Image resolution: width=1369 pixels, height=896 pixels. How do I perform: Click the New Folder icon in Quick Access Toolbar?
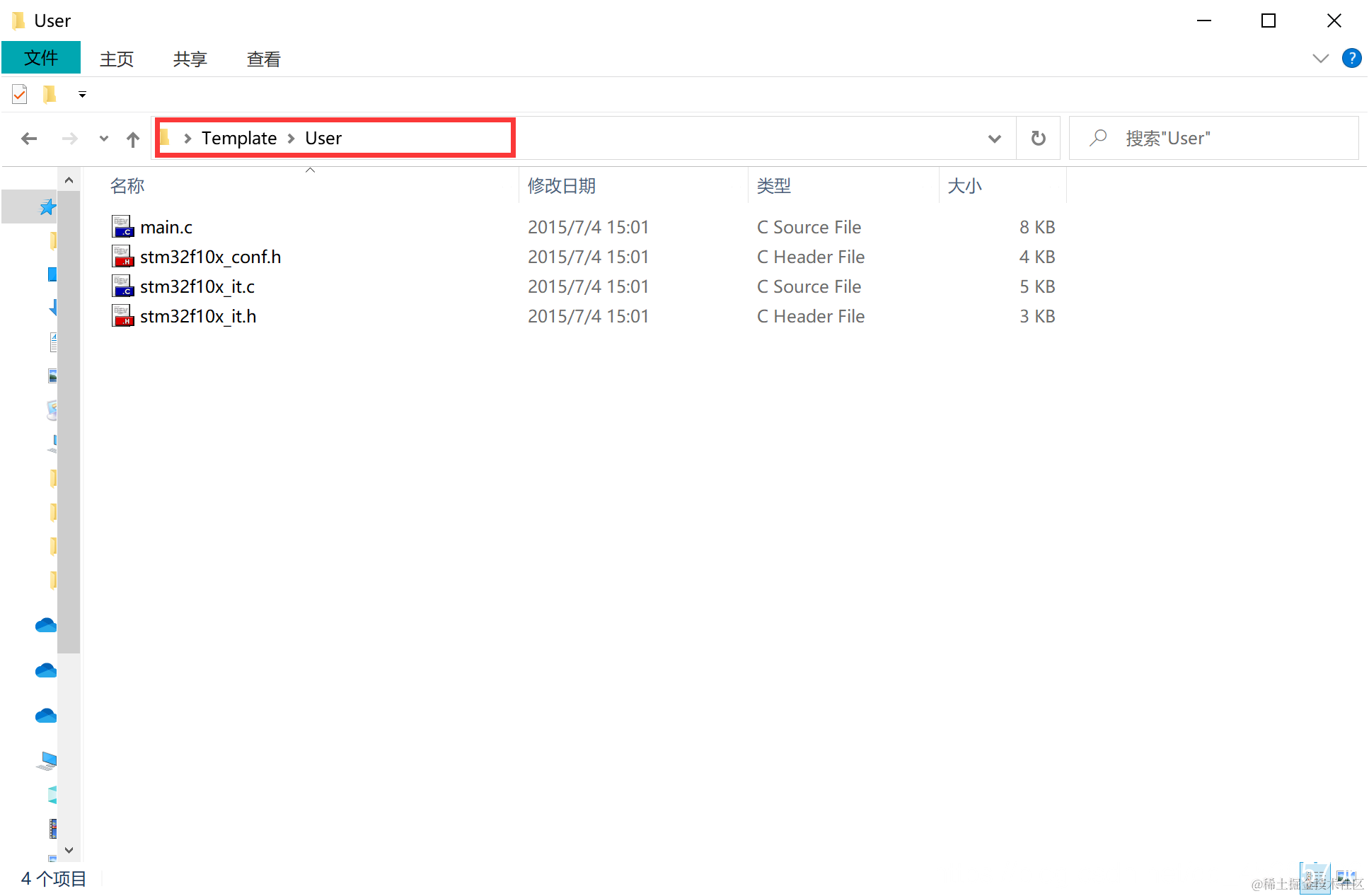click(49, 94)
